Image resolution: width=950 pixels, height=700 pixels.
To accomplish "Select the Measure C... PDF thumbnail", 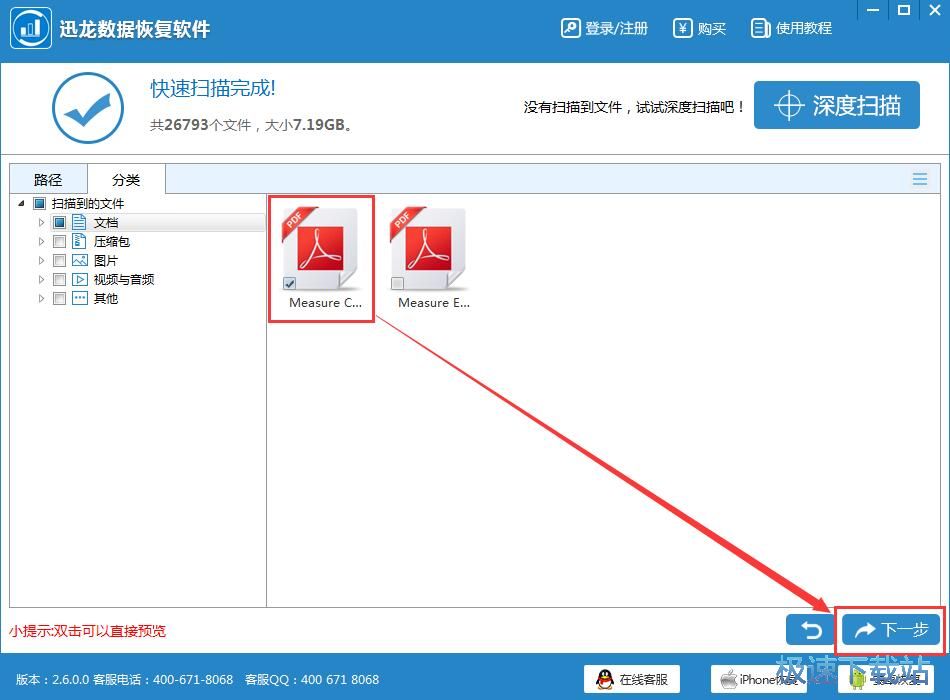I will (321, 248).
